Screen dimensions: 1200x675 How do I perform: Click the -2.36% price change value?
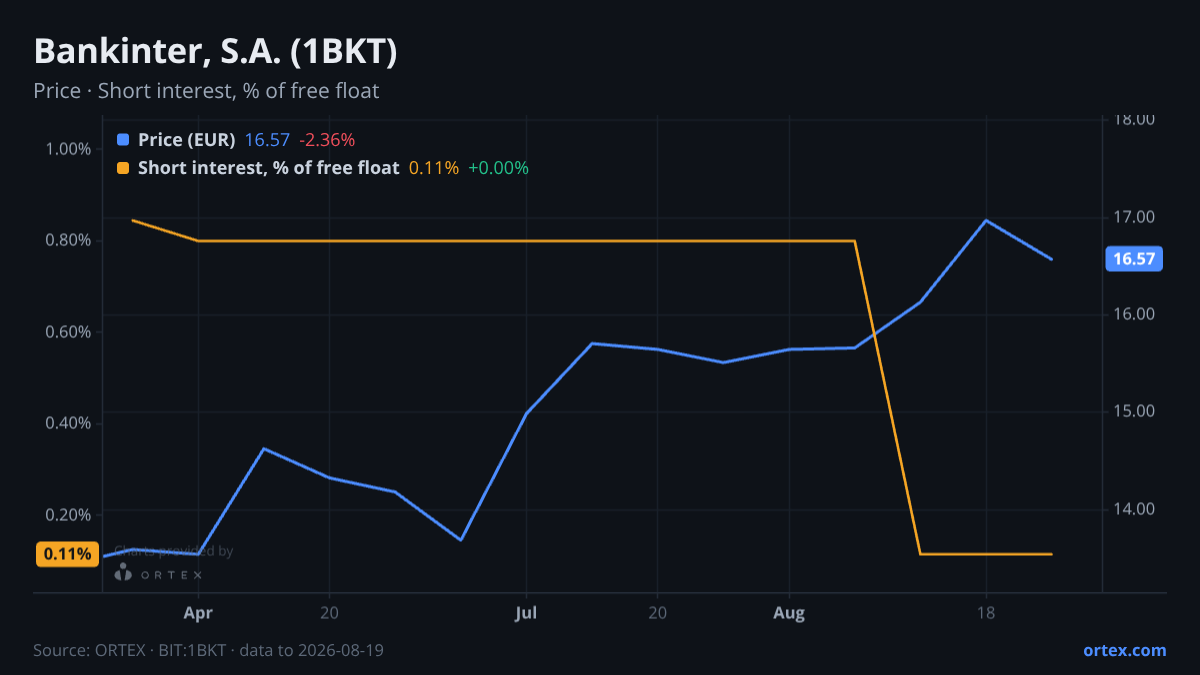(327, 140)
